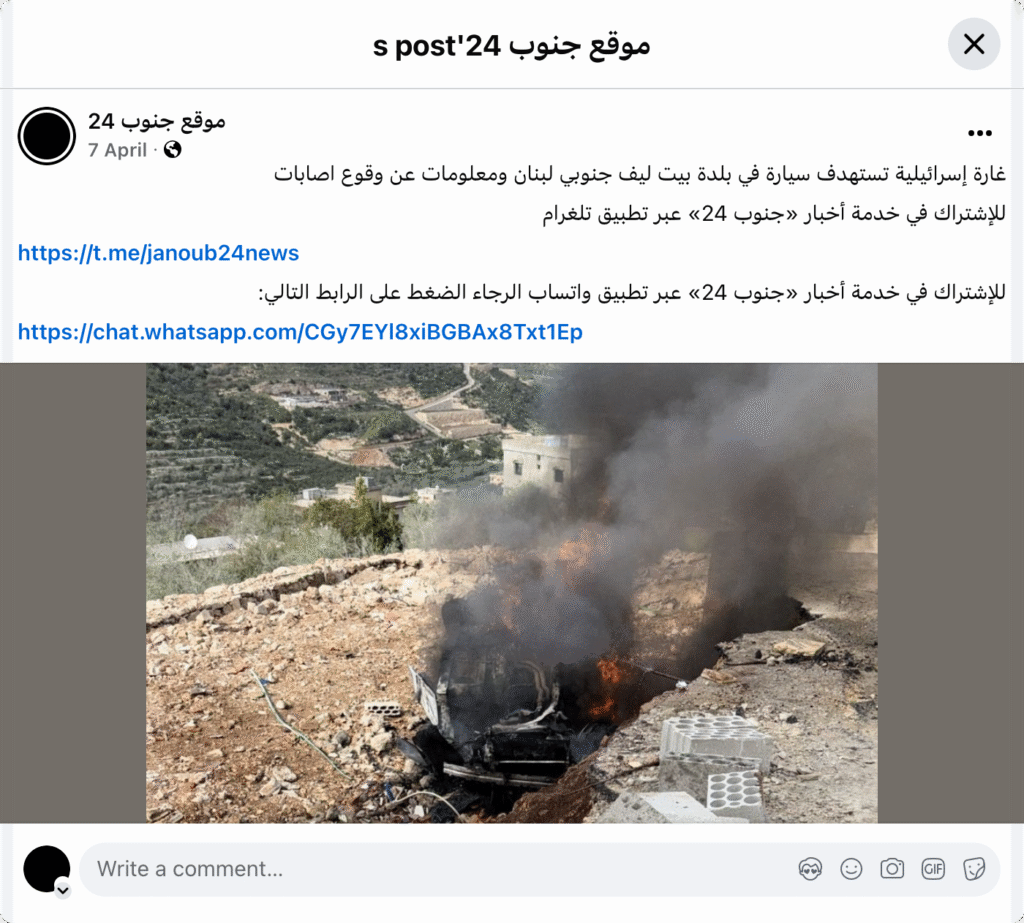Open the emoji picker smiley icon

point(851,869)
